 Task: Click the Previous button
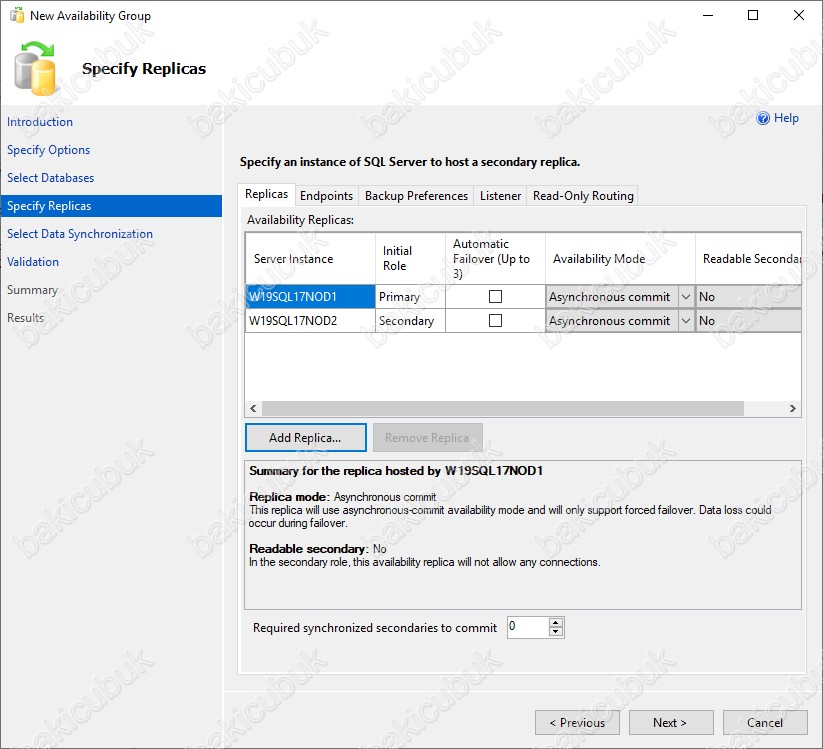(x=577, y=723)
